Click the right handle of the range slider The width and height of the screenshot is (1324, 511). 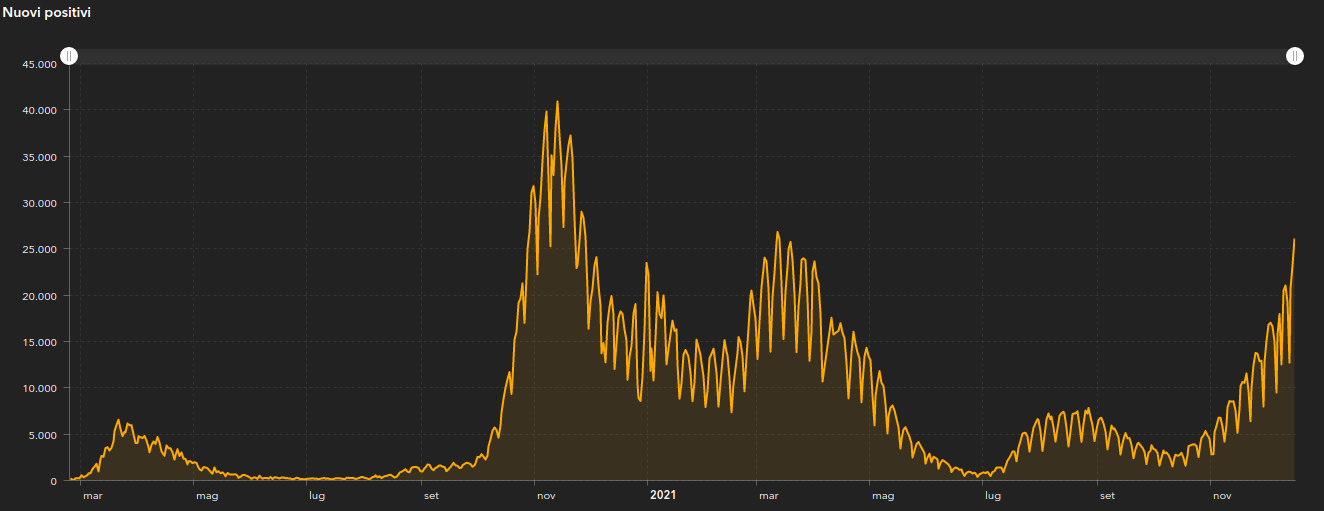tap(1295, 56)
